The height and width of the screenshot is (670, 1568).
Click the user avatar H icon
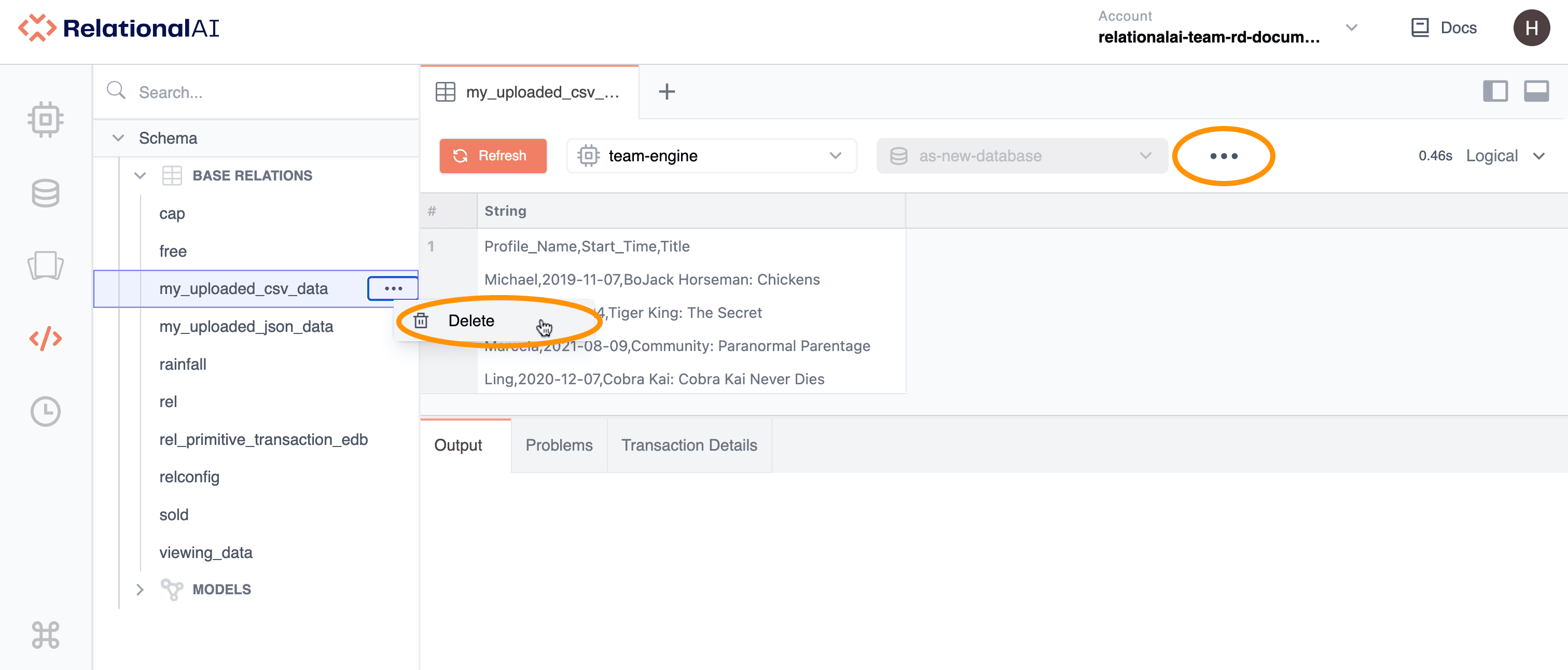(x=1531, y=28)
